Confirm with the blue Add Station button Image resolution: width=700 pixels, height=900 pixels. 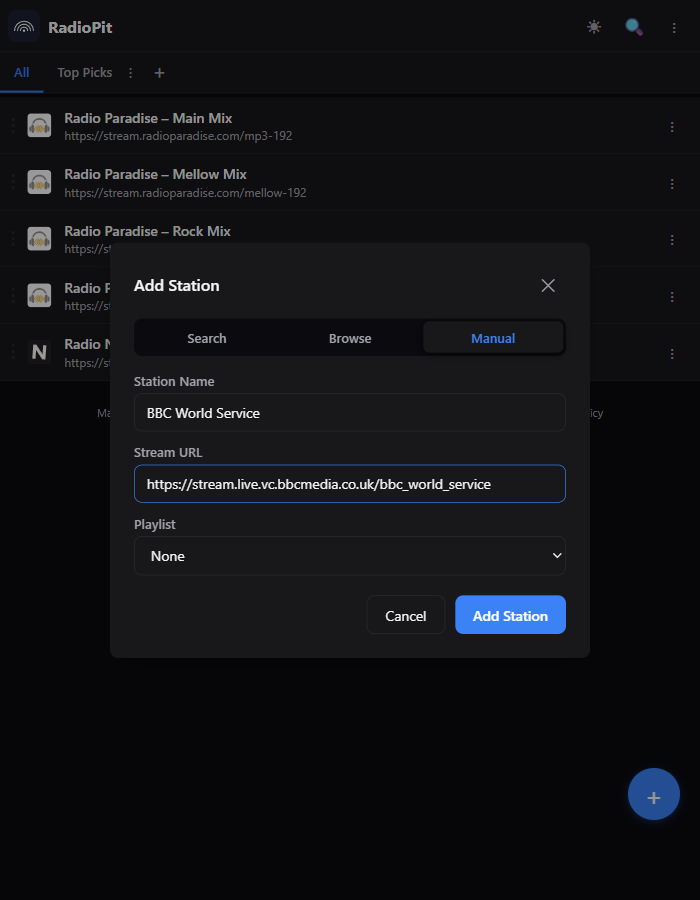click(510, 615)
